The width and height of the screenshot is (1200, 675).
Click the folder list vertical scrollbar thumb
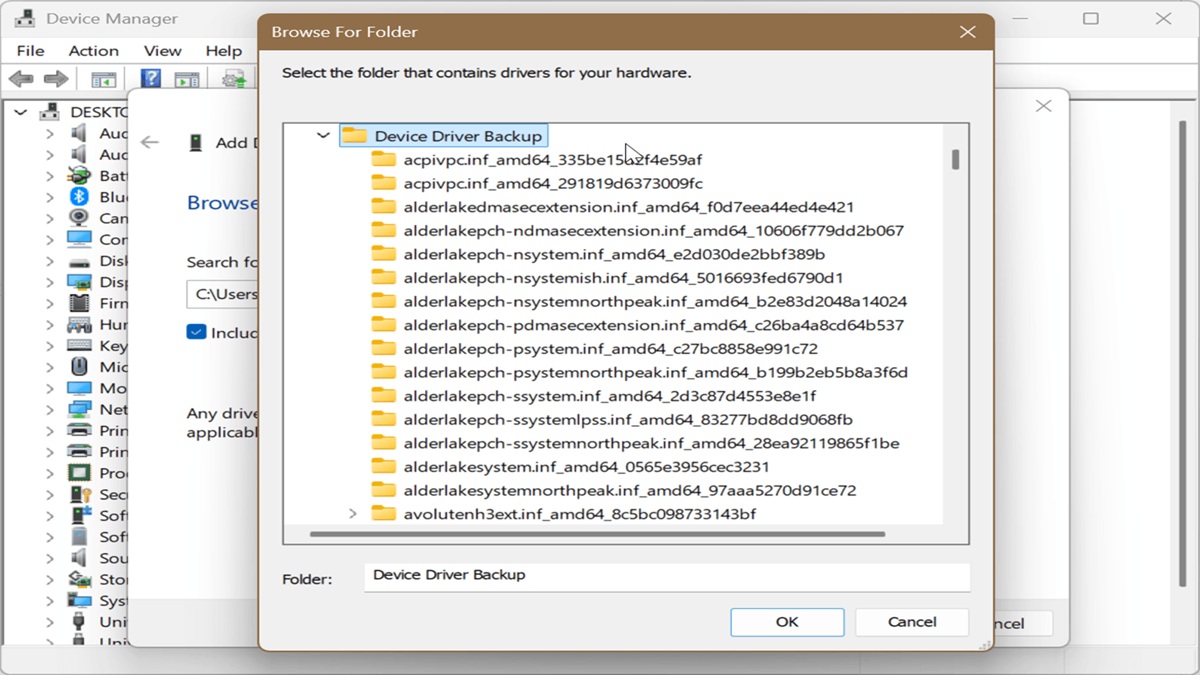[956, 159]
